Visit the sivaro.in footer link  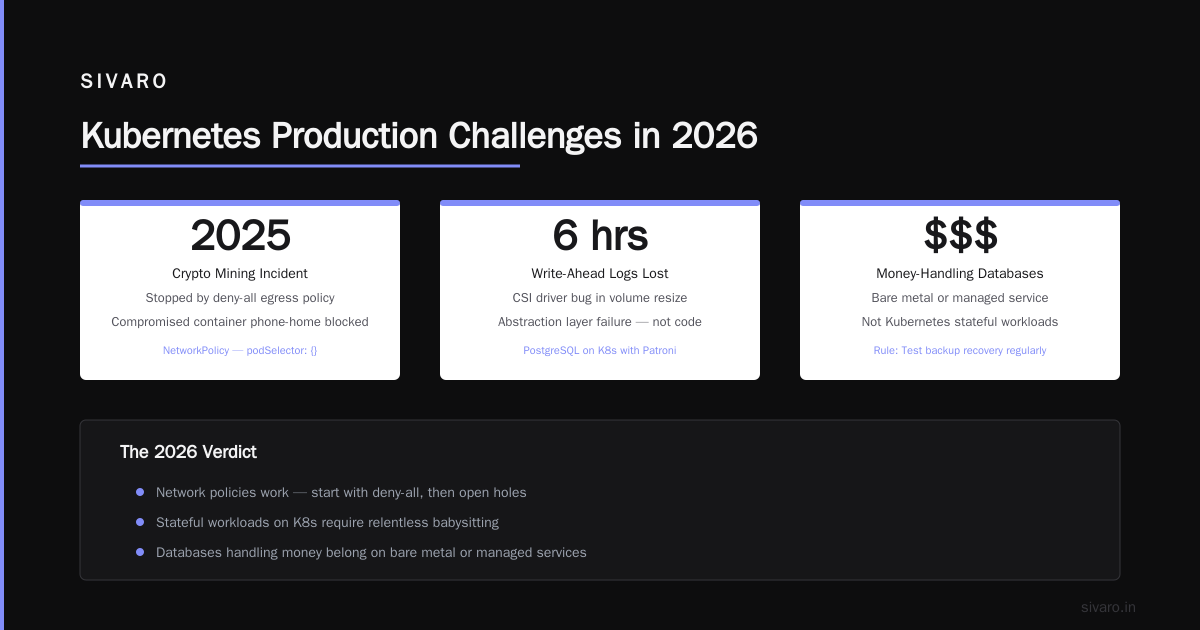1108,607
